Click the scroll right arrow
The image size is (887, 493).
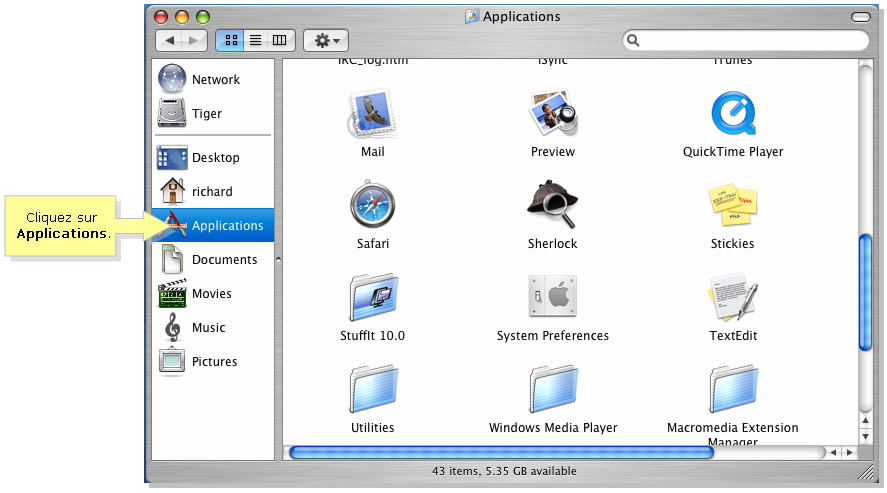[x=849, y=452]
